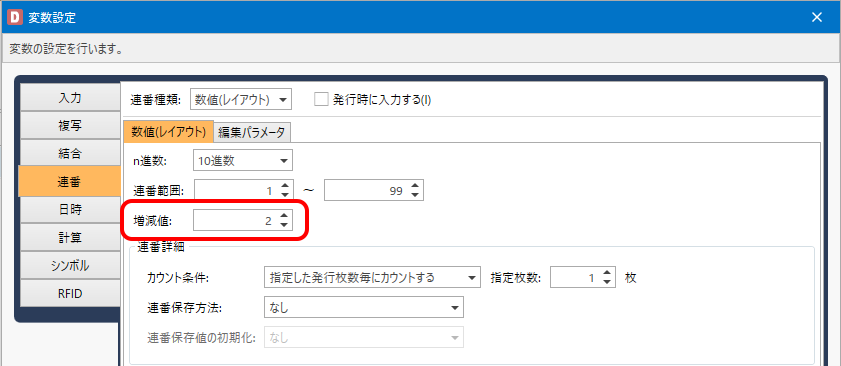841x366 pixels.
Task: Expand the 連番保存方法 dropdown
Action: point(364,308)
